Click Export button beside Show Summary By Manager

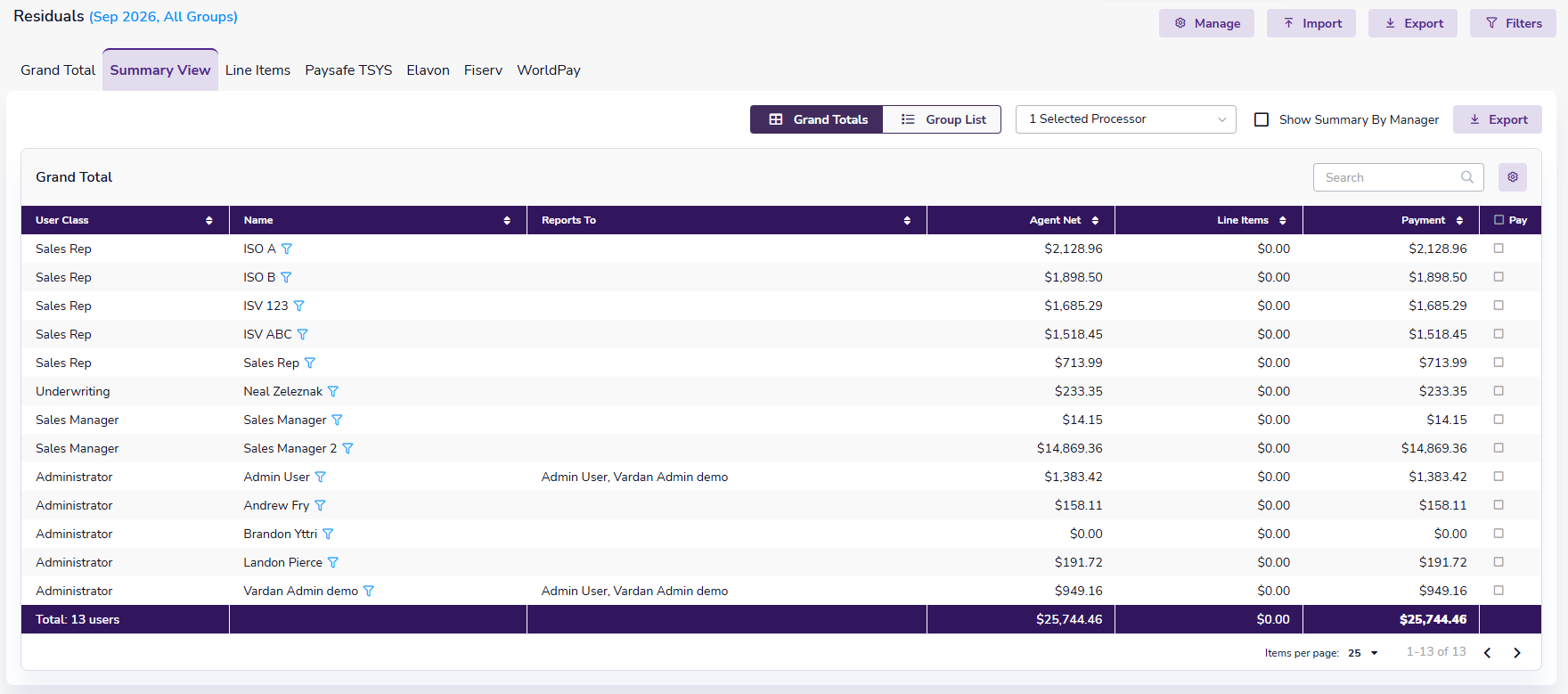pos(1498,119)
